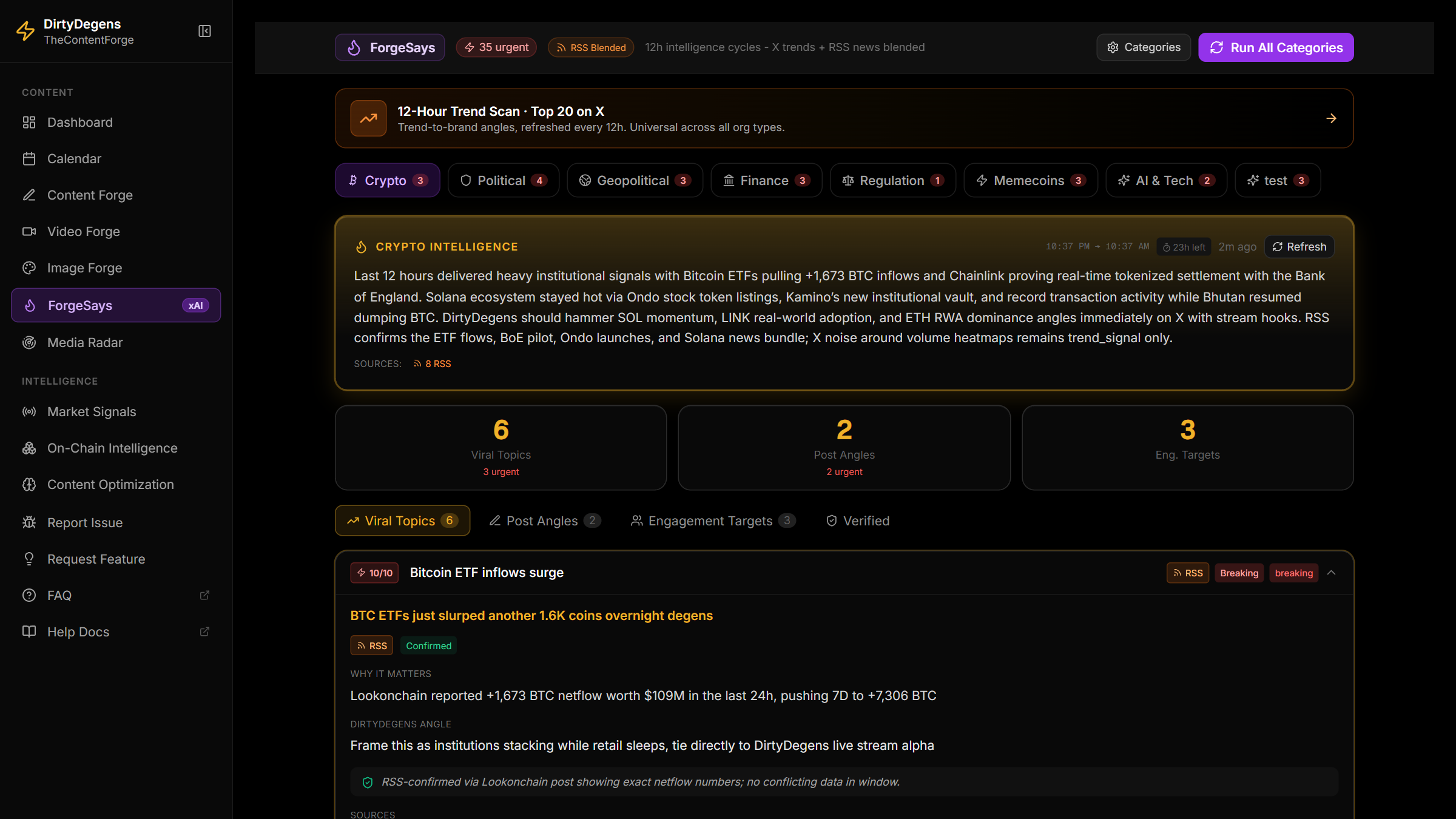1456x819 pixels.
Task: Click the Help Docs book icon
Action: coord(29,632)
